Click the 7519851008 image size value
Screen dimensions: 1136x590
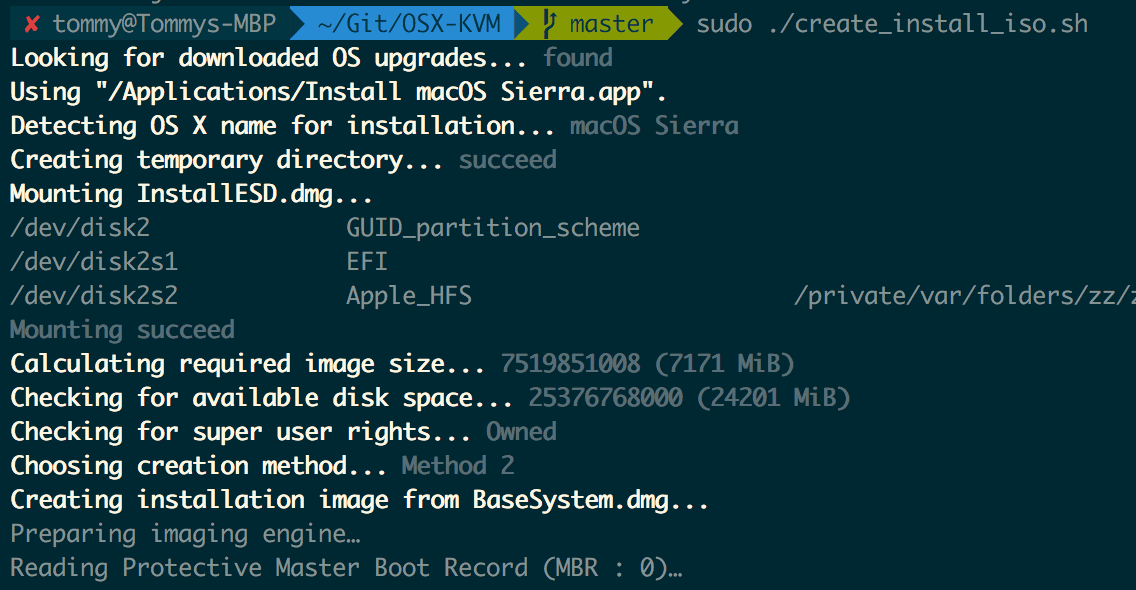[571, 363]
